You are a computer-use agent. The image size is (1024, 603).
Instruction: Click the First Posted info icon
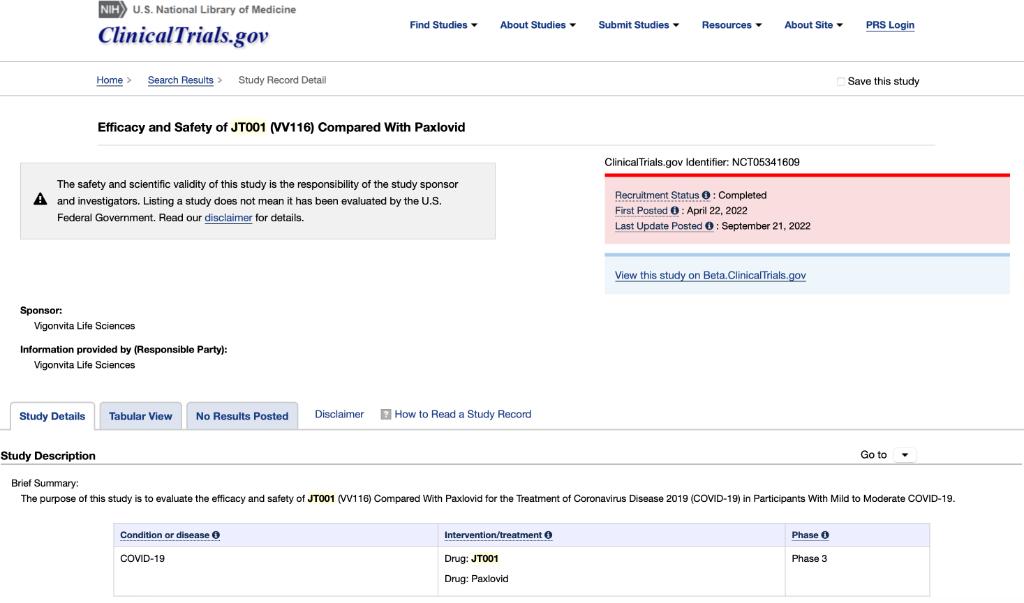[675, 211]
